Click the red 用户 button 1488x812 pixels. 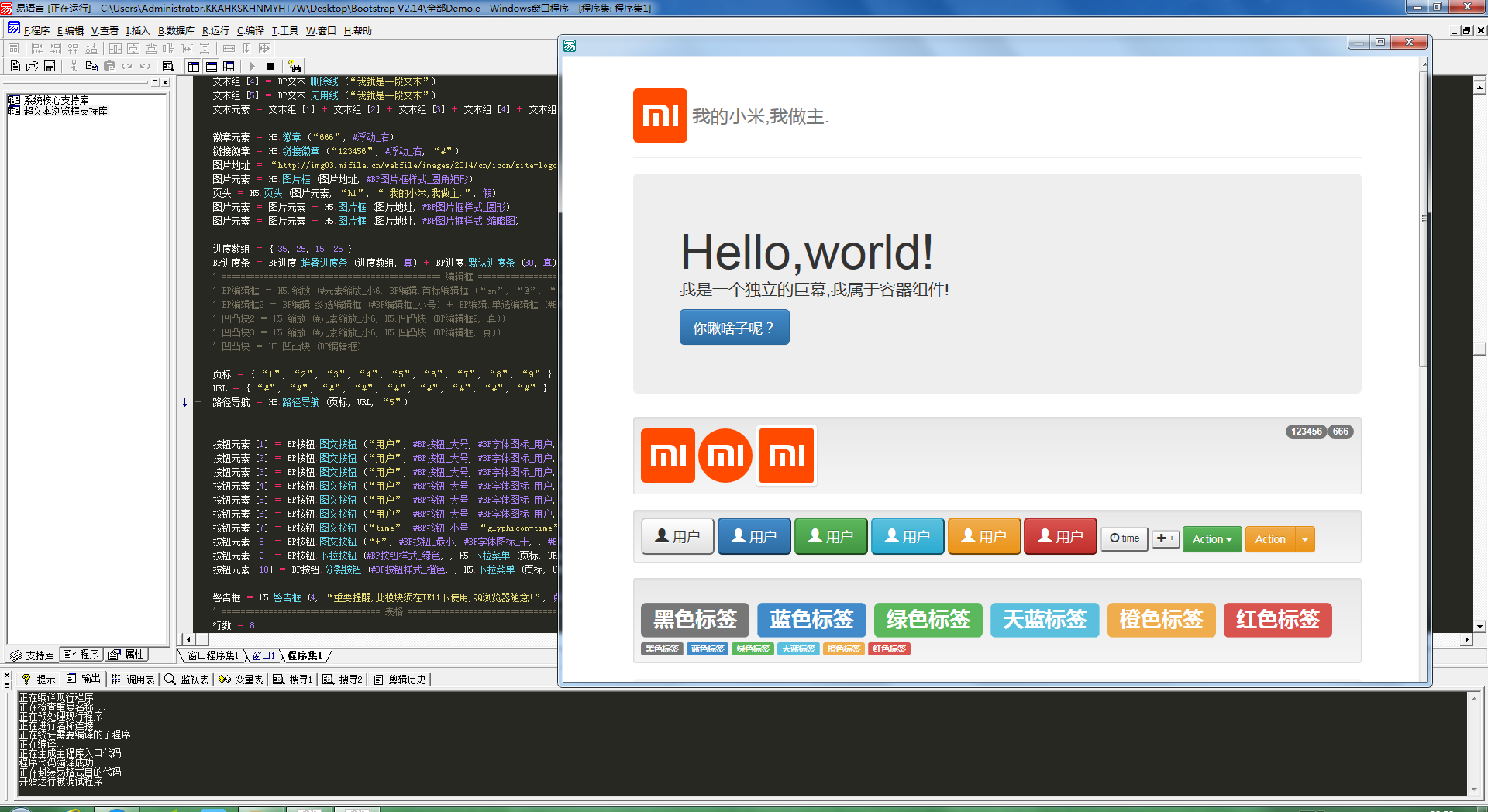click(1061, 536)
